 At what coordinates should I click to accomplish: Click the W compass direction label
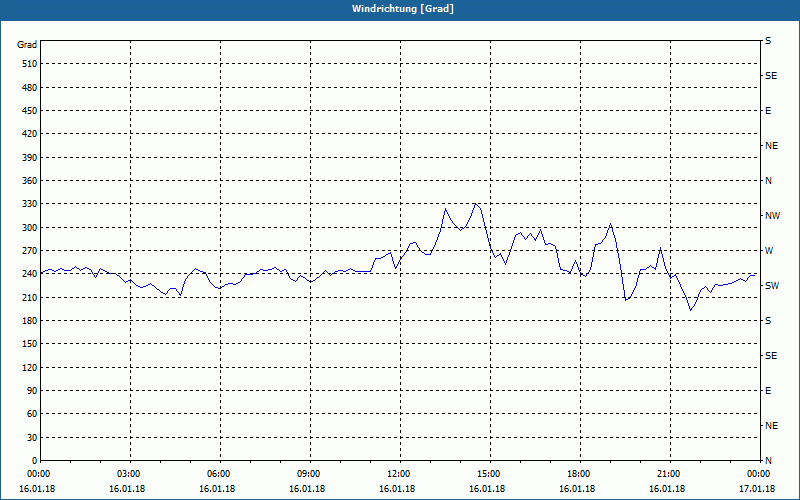coord(769,251)
